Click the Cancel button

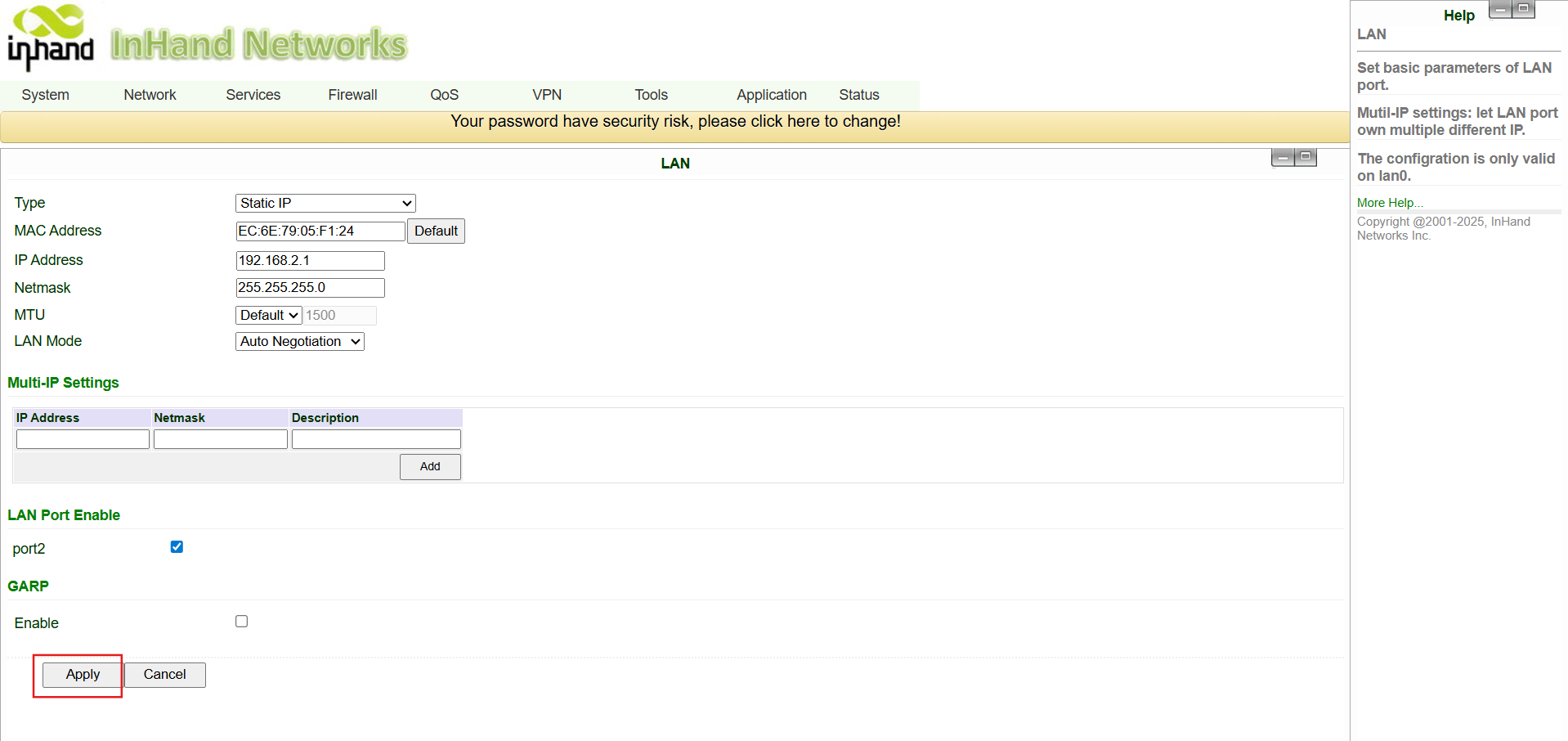(x=165, y=675)
